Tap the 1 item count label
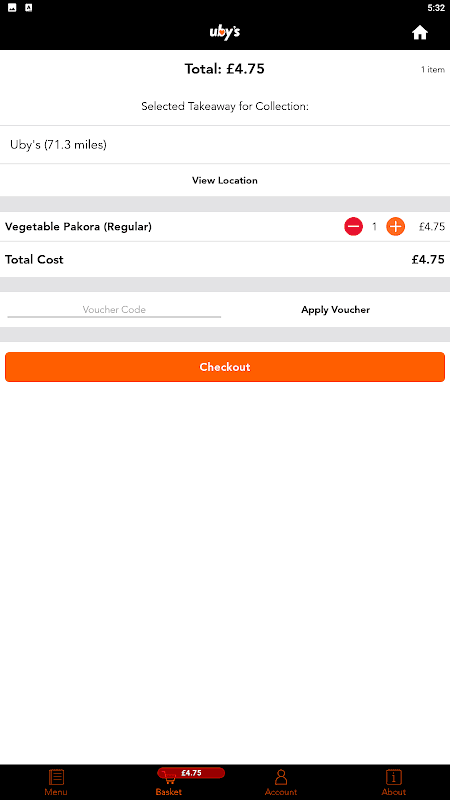This screenshot has height=800, width=450. point(433,70)
